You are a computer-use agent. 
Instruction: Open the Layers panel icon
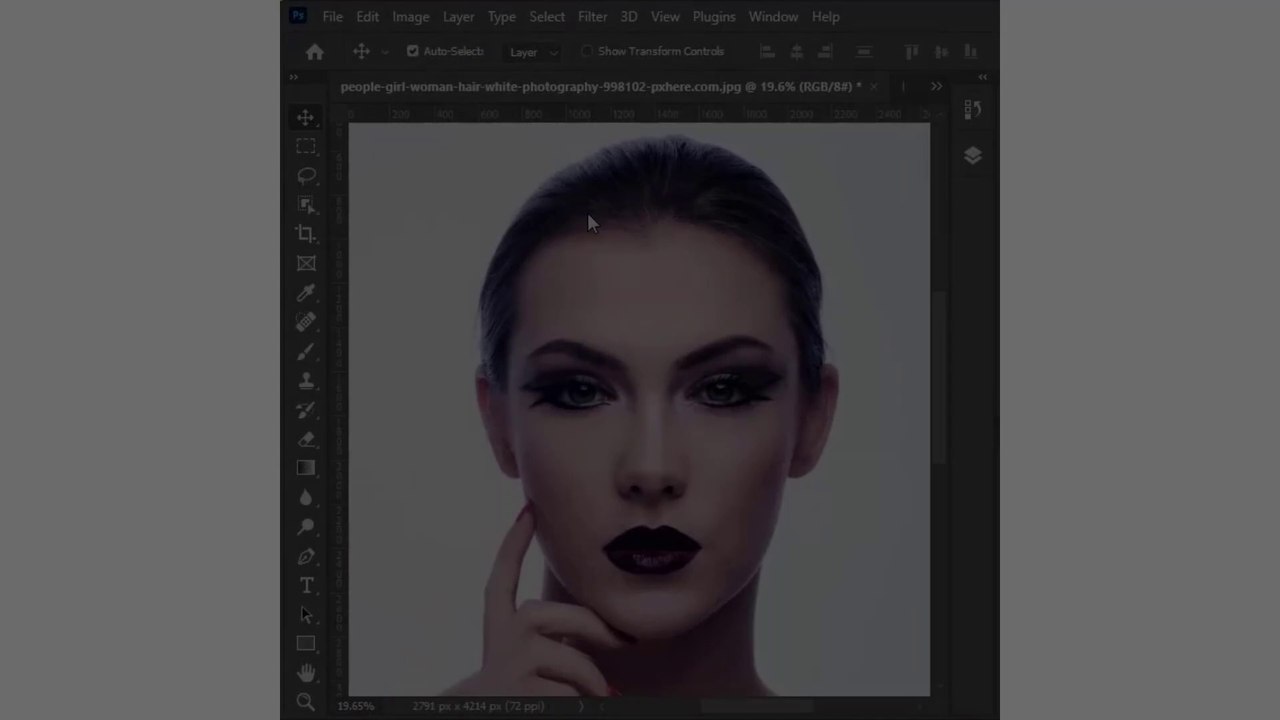click(x=972, y=156)
